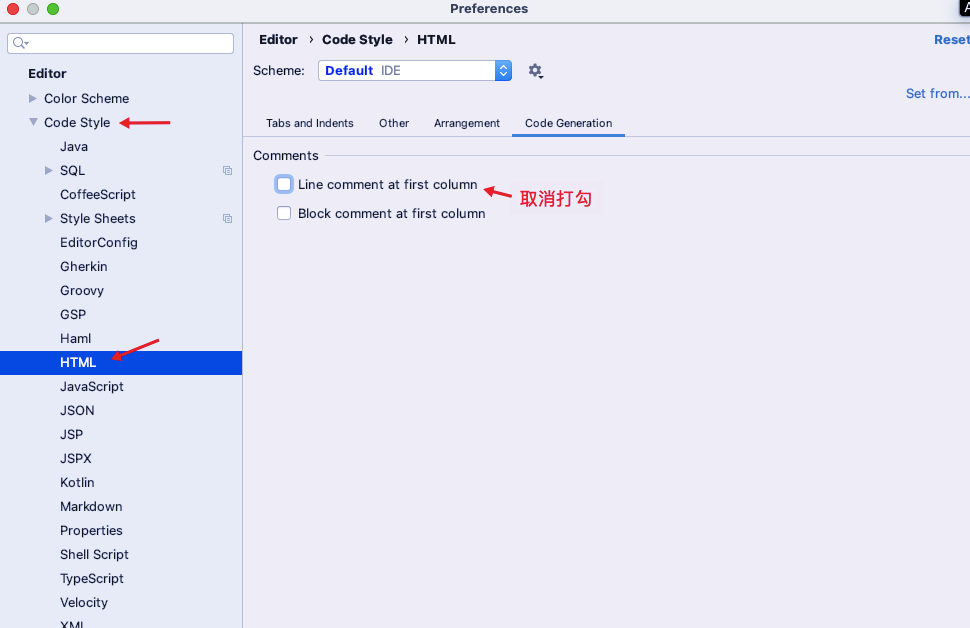Switch to the Arrangement tab

click(x=467, y=123)
